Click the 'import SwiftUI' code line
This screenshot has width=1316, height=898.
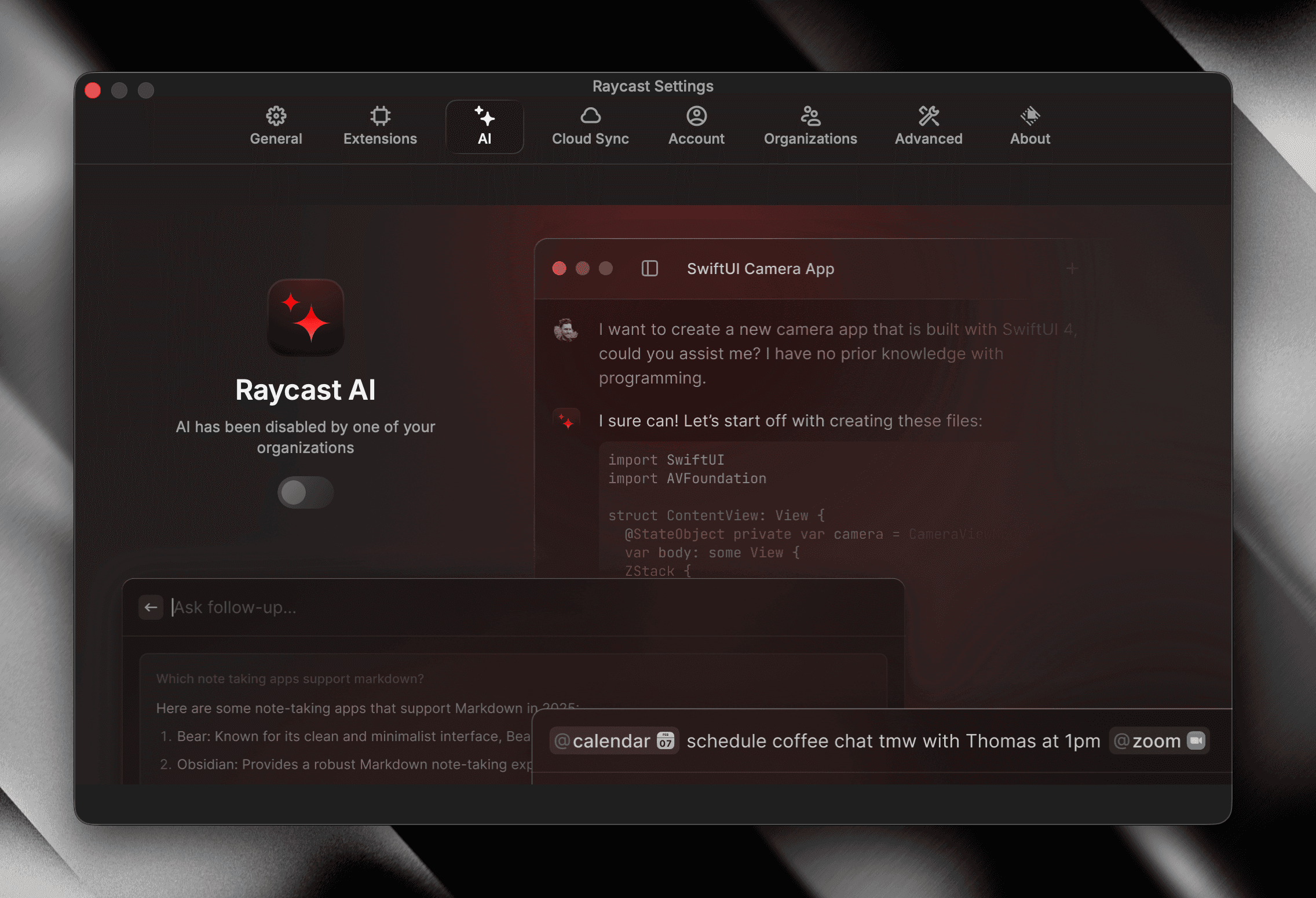coord(666,460)
